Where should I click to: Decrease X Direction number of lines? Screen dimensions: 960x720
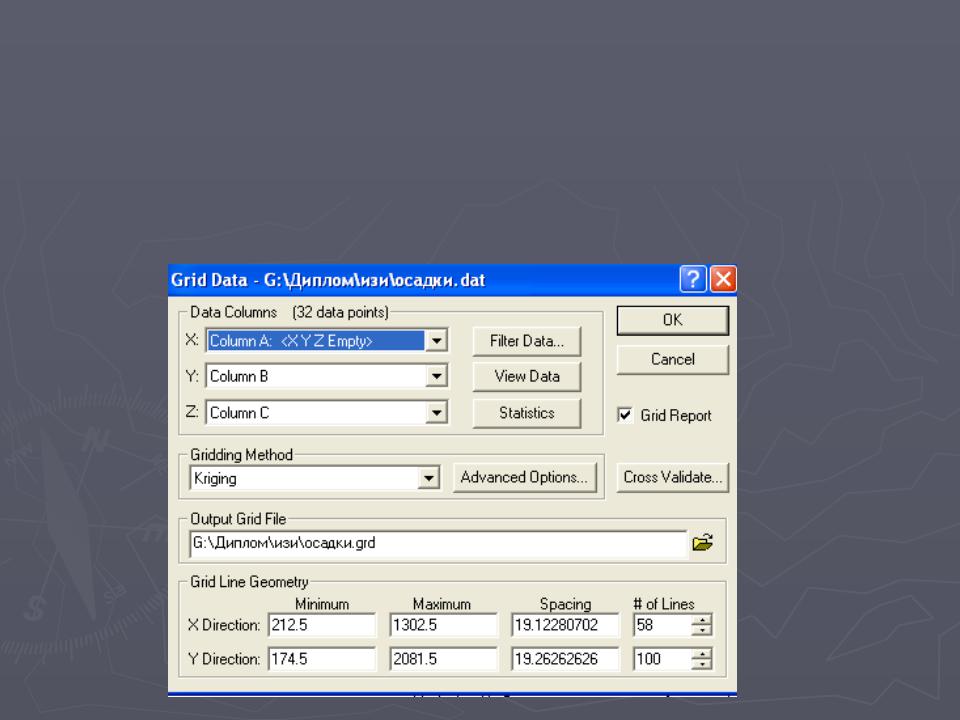pos(702,631)
